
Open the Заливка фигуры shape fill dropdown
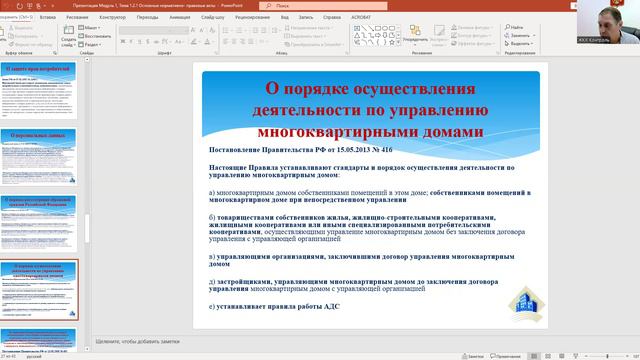pos(473,27)
